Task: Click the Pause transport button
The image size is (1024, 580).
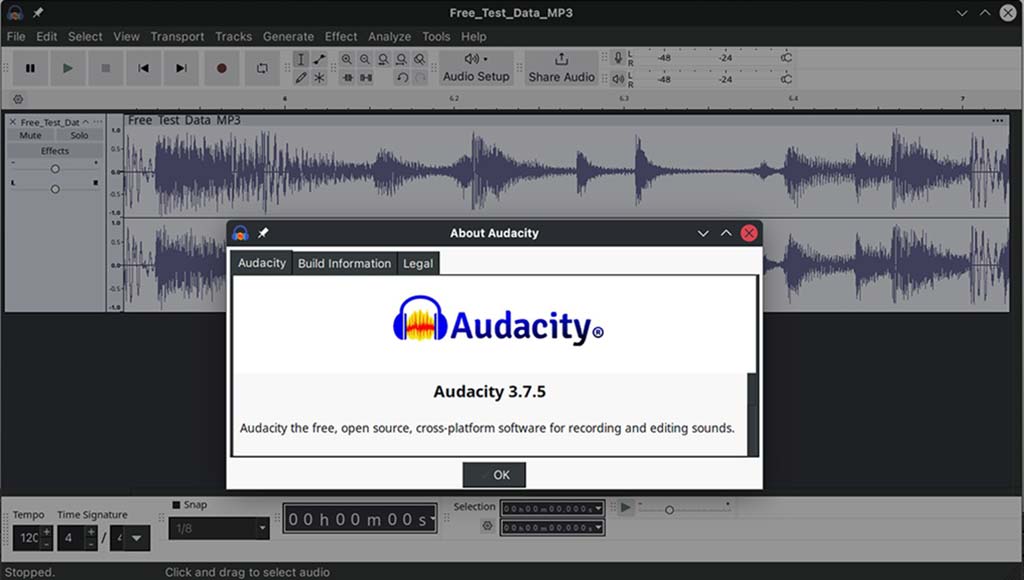Action: point(30,68)
